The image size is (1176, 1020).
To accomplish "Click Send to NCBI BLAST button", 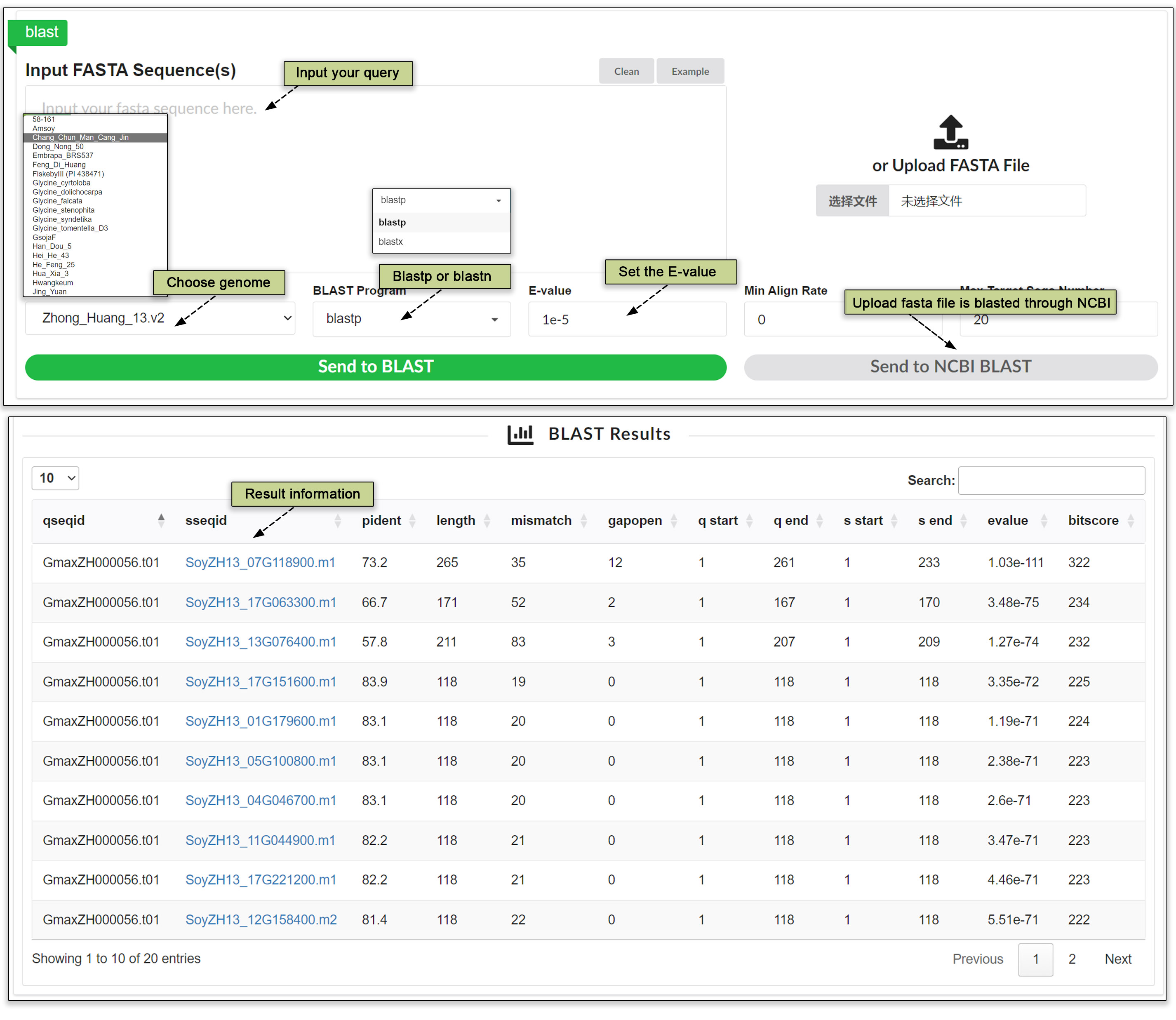I will click(x=950, y=367).
